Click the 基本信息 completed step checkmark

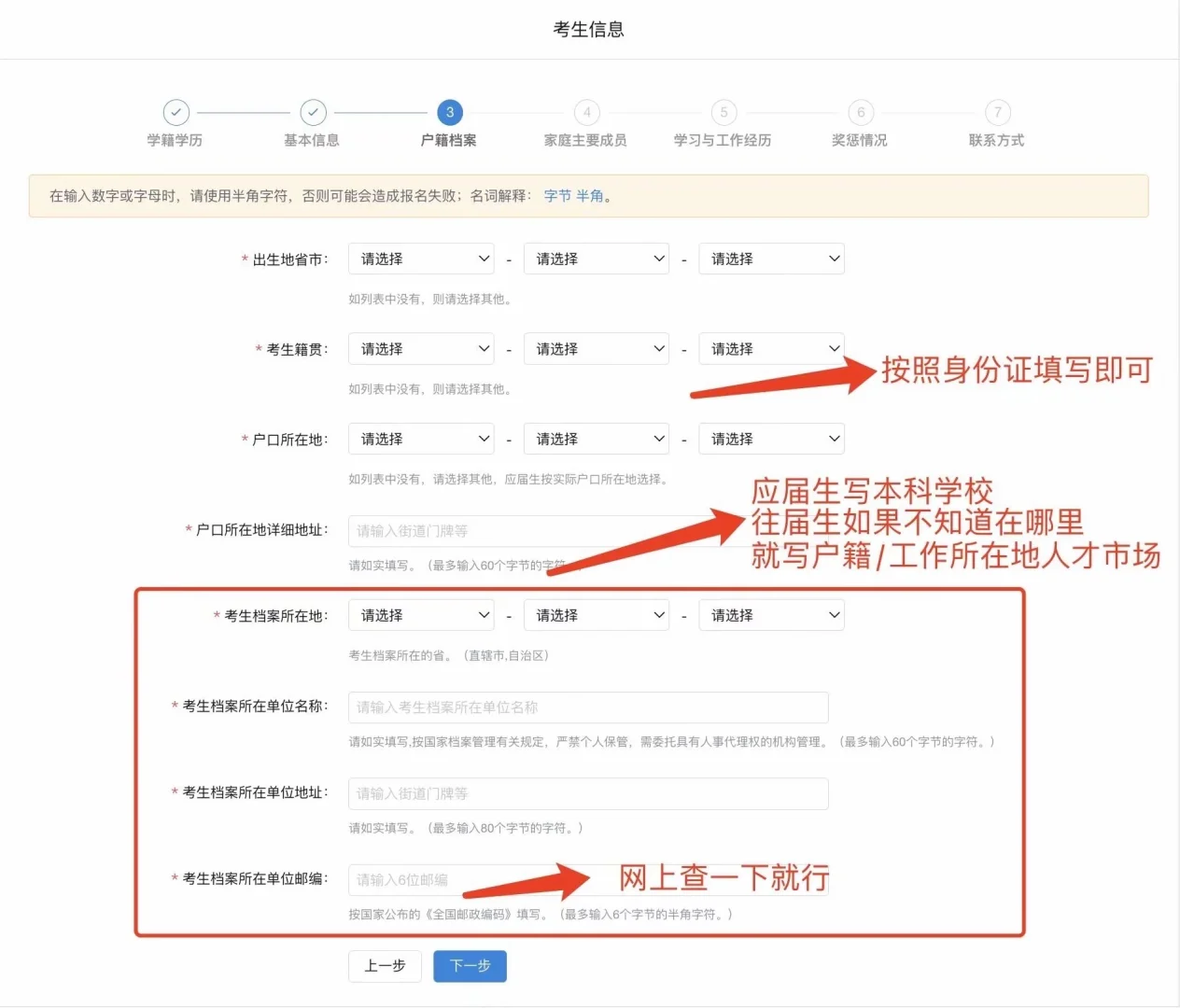pos(313,112)
